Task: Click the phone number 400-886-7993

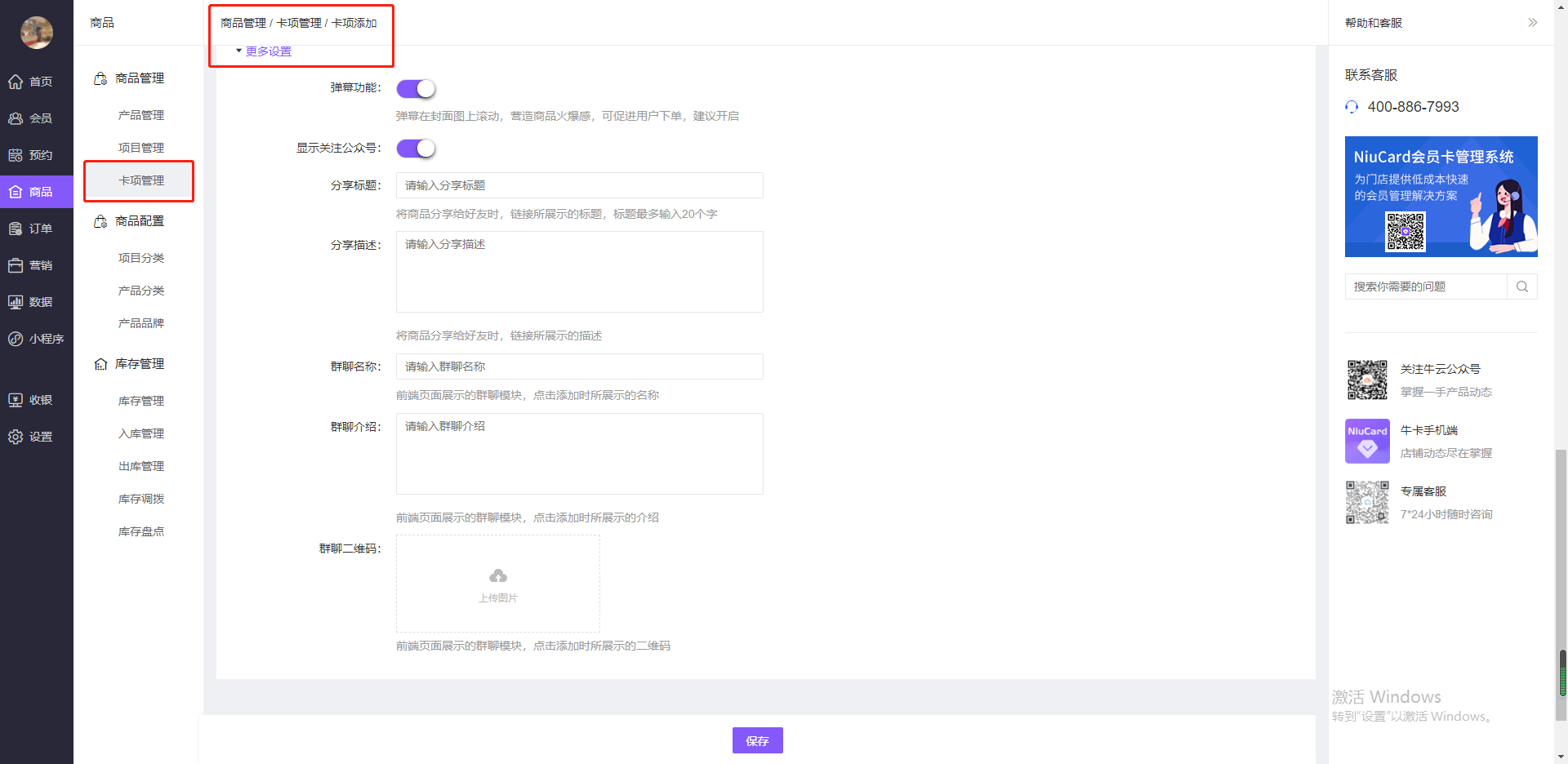Action: [1413, 107]
